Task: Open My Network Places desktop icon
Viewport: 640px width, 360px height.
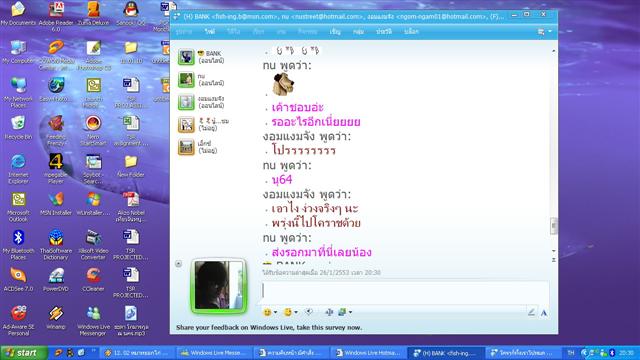Action: coord(18,93)
